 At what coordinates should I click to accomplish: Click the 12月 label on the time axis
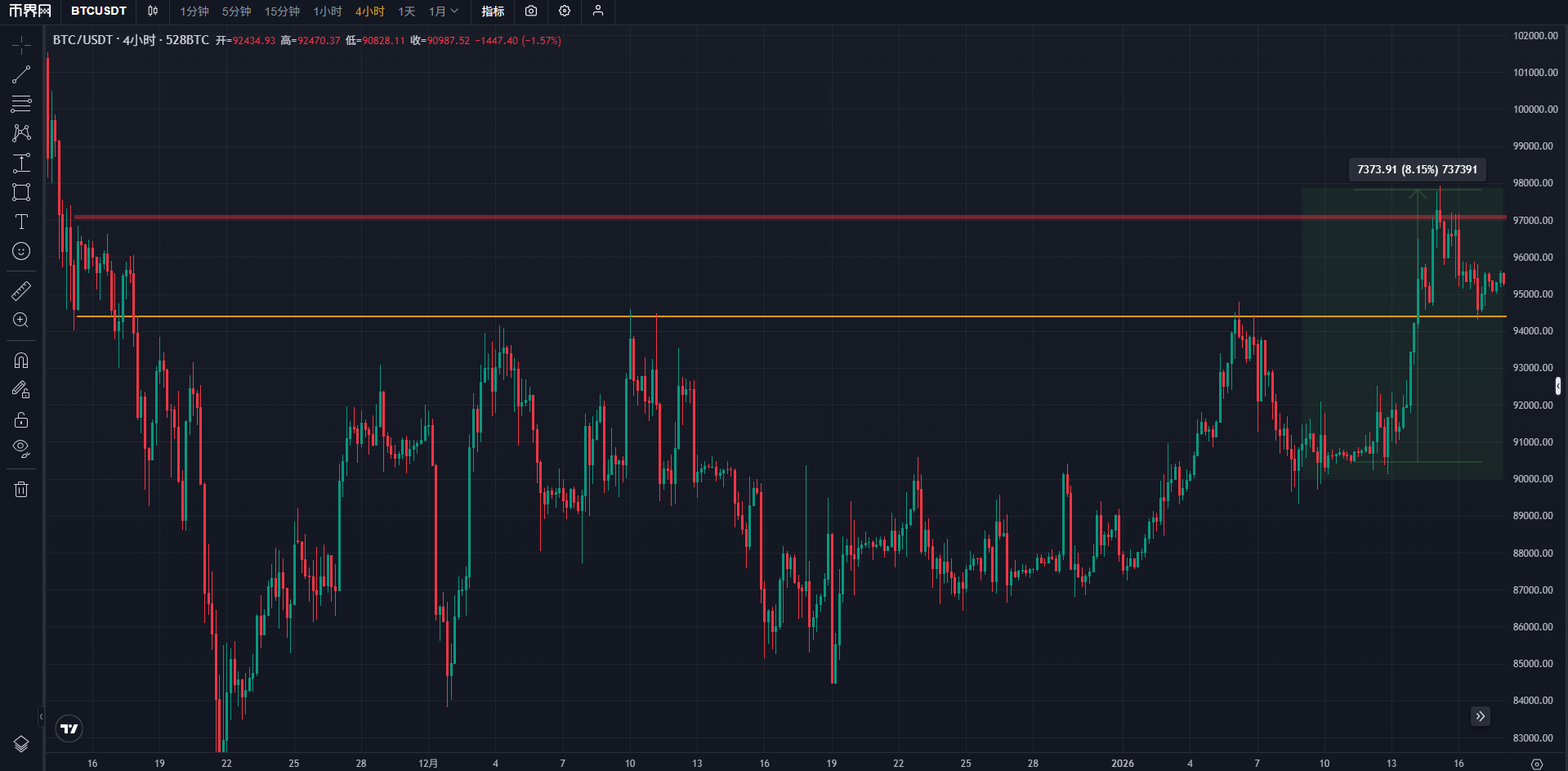pyautogui.click(x=428, y=764)
